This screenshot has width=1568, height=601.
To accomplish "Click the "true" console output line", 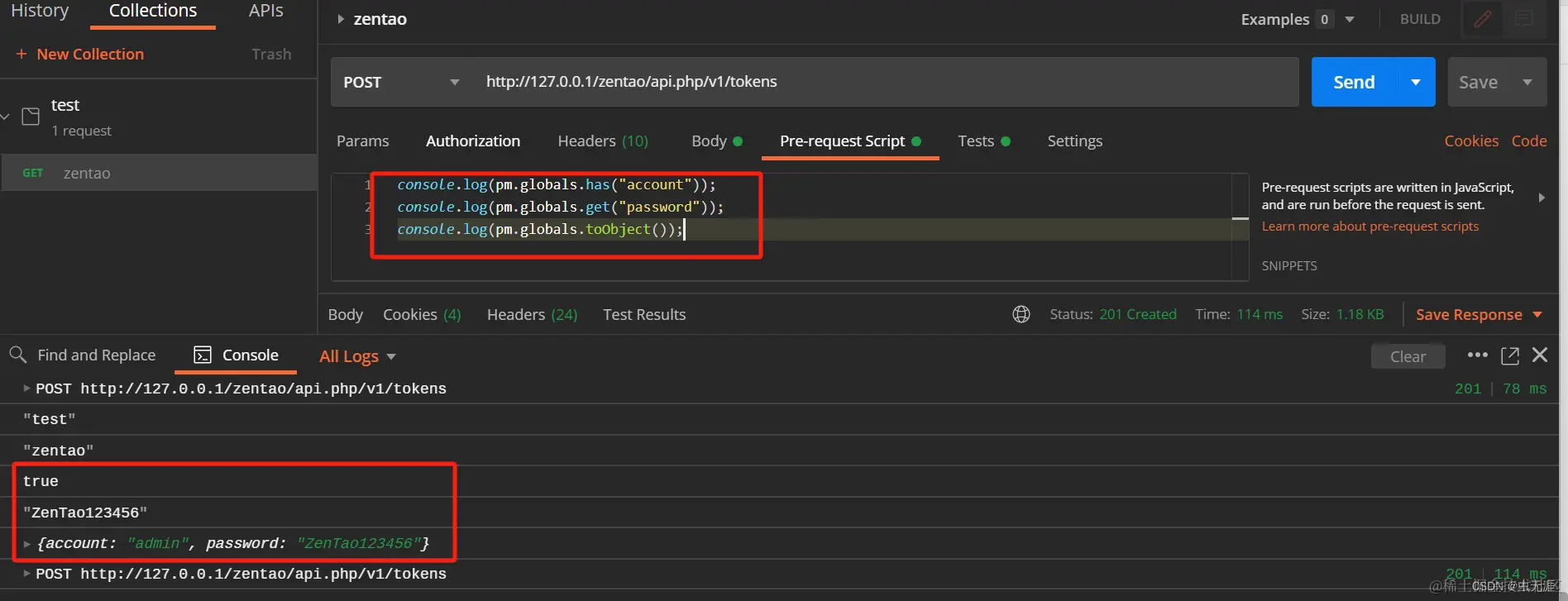I will coord(41,481).
